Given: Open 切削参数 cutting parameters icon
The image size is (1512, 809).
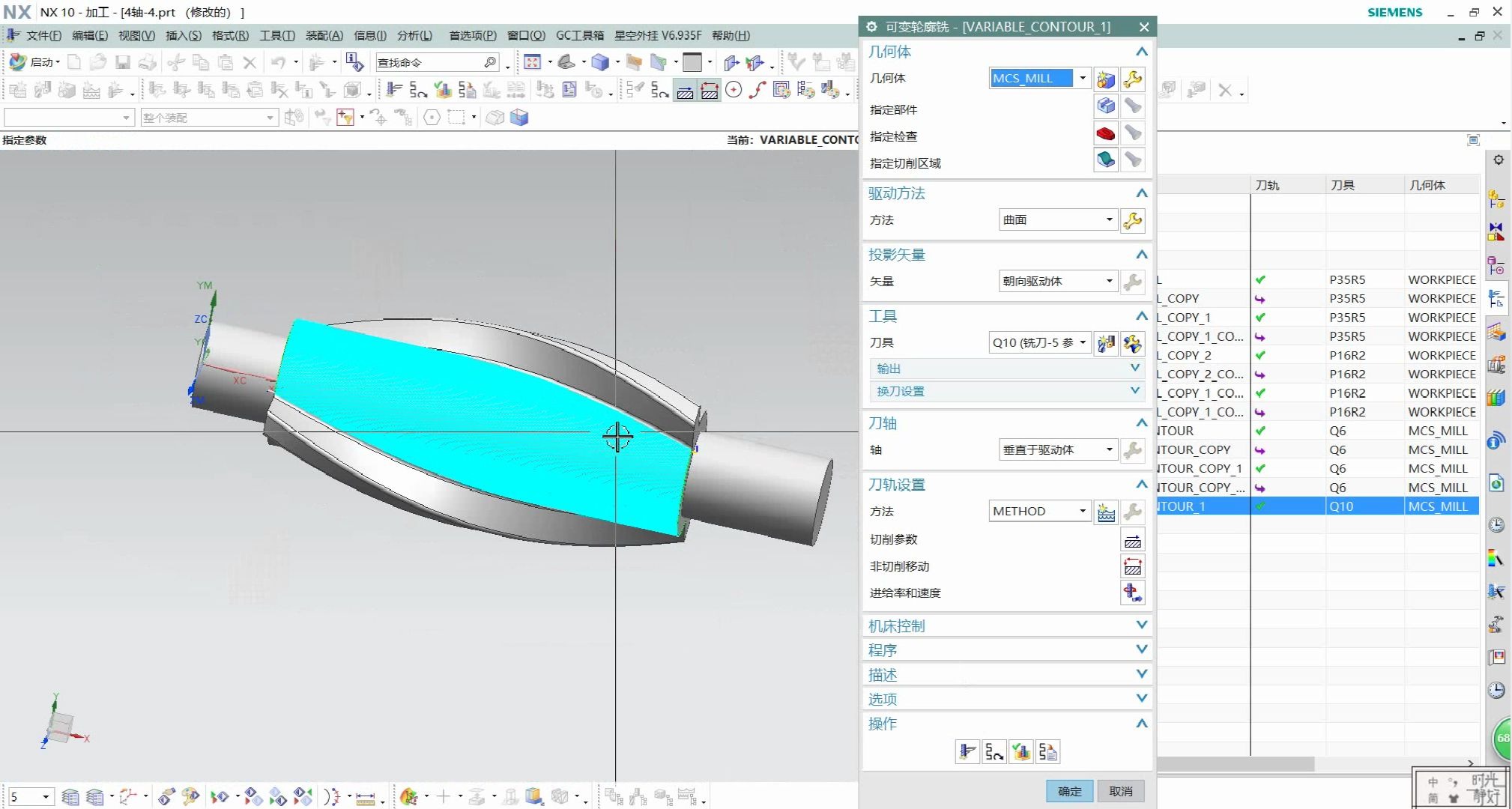Looking at the screenshot, I should pos(1132,540).
